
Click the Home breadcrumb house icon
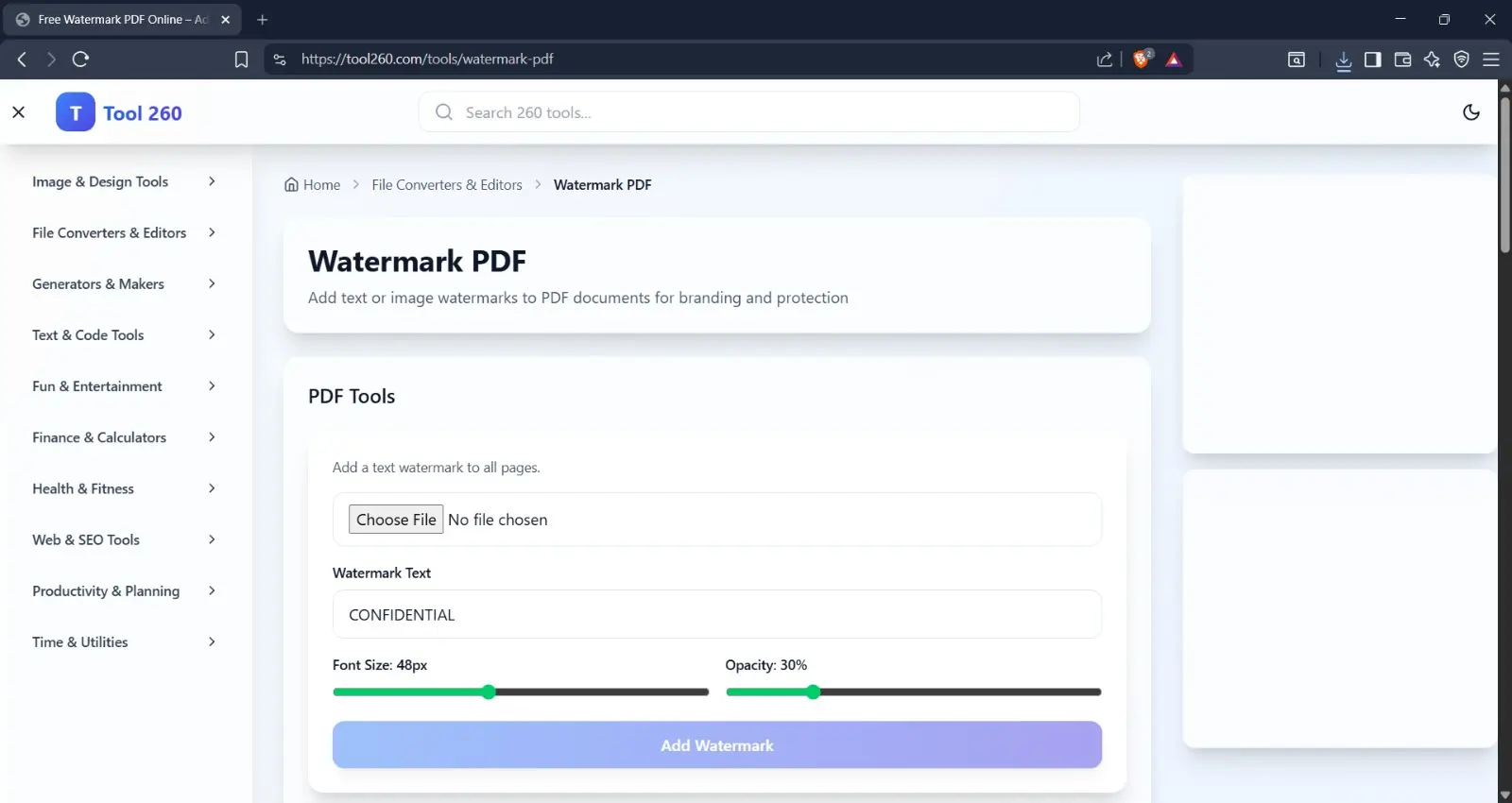[x=291, y=184]
